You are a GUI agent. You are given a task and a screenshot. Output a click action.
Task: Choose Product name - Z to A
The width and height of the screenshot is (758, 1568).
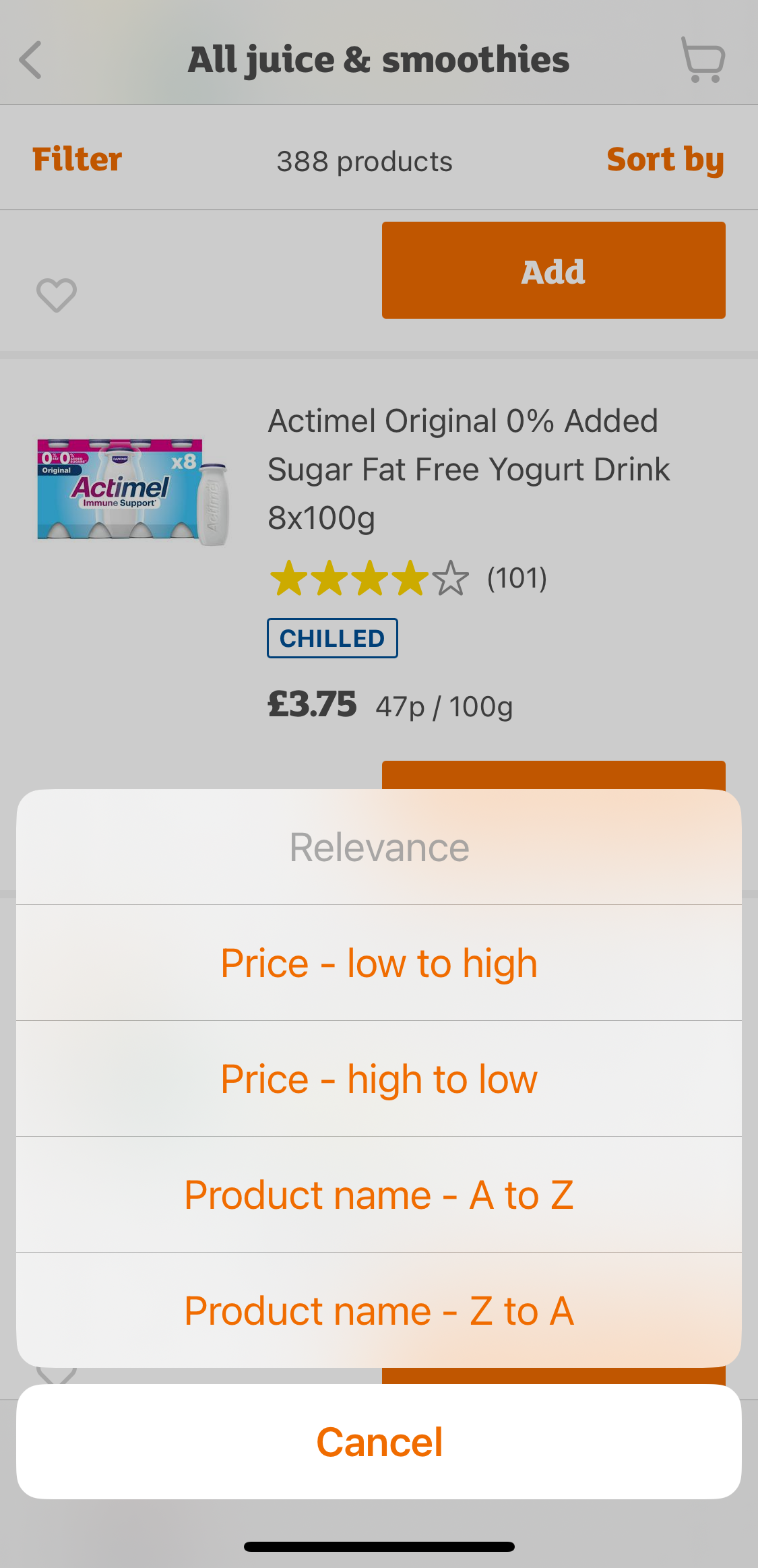click(x=379, y=1311)
